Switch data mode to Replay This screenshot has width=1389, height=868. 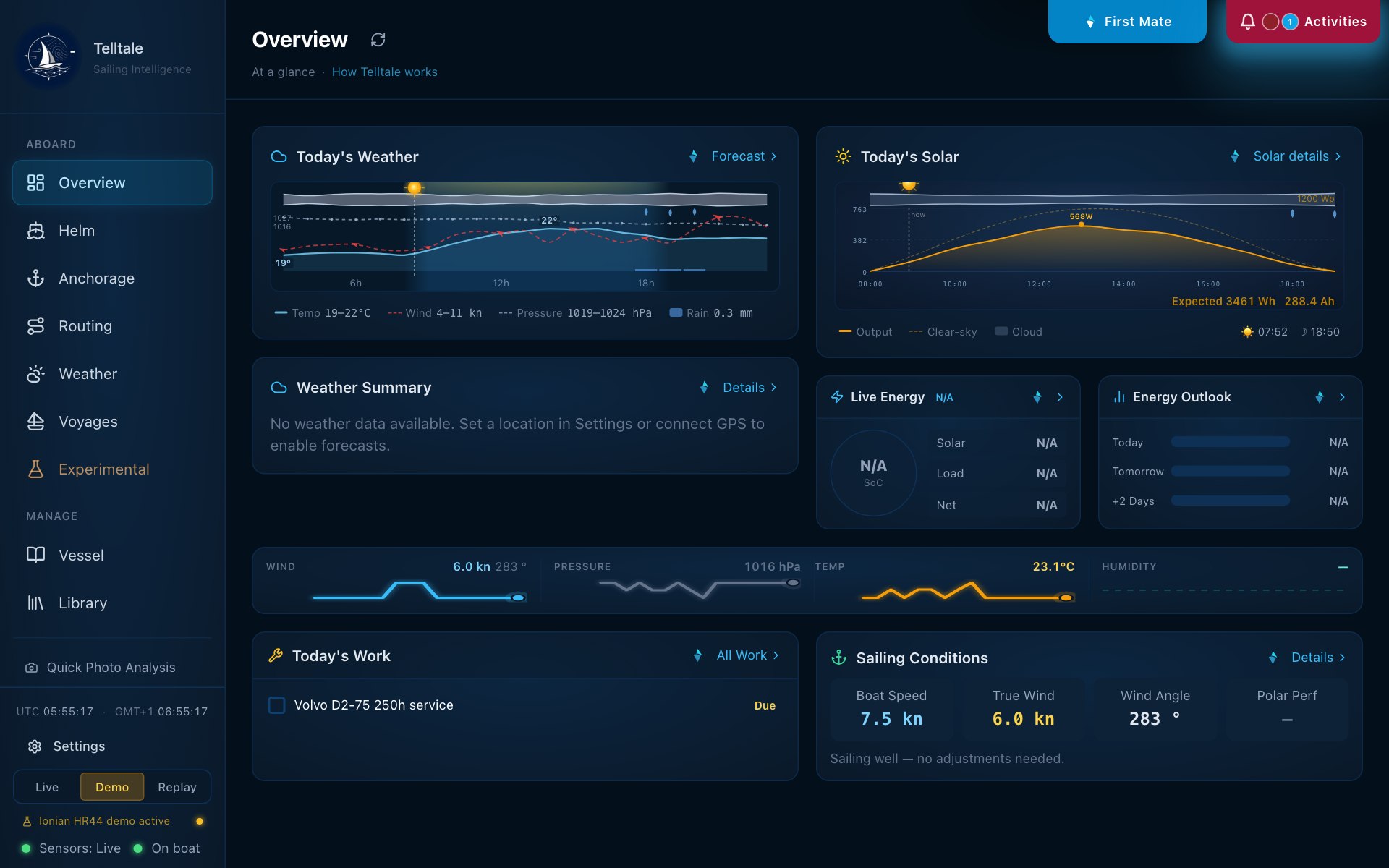[177, 787]
